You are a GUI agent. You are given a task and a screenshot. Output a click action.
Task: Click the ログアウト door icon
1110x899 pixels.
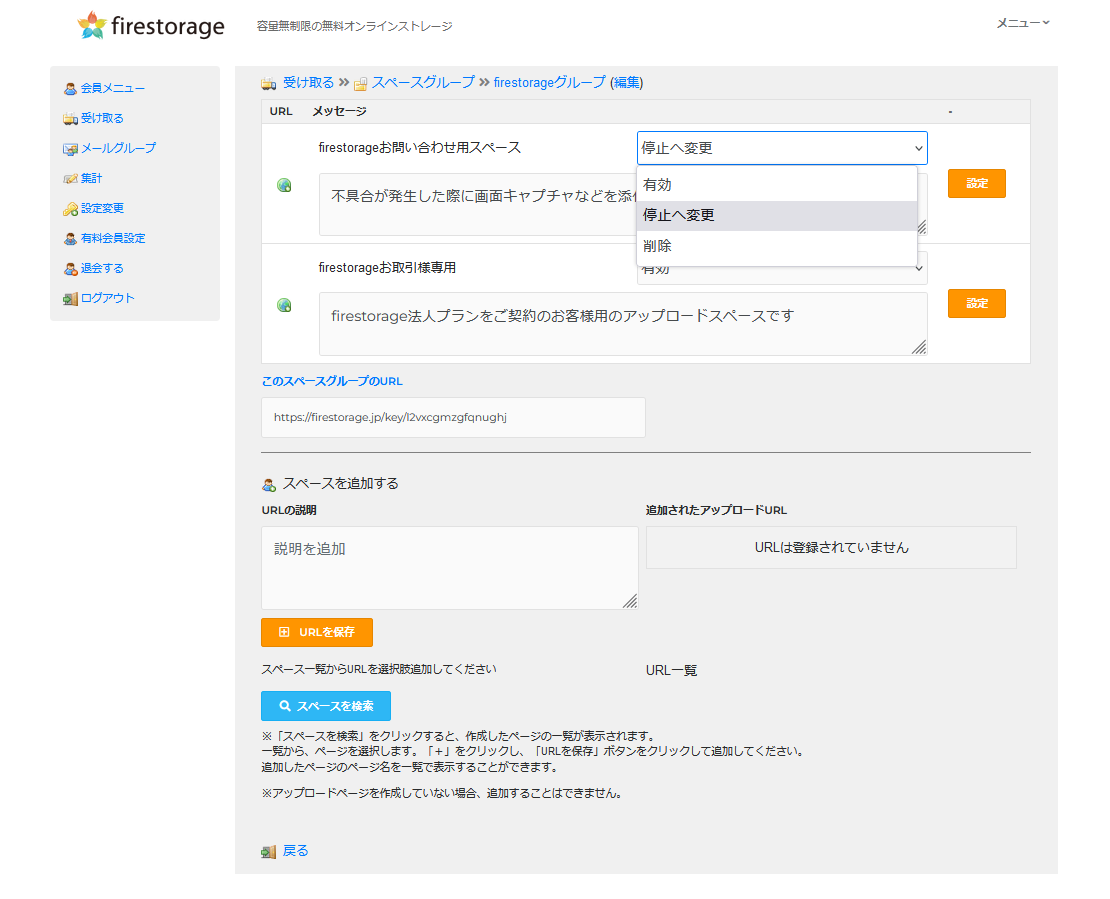point(70,299)
